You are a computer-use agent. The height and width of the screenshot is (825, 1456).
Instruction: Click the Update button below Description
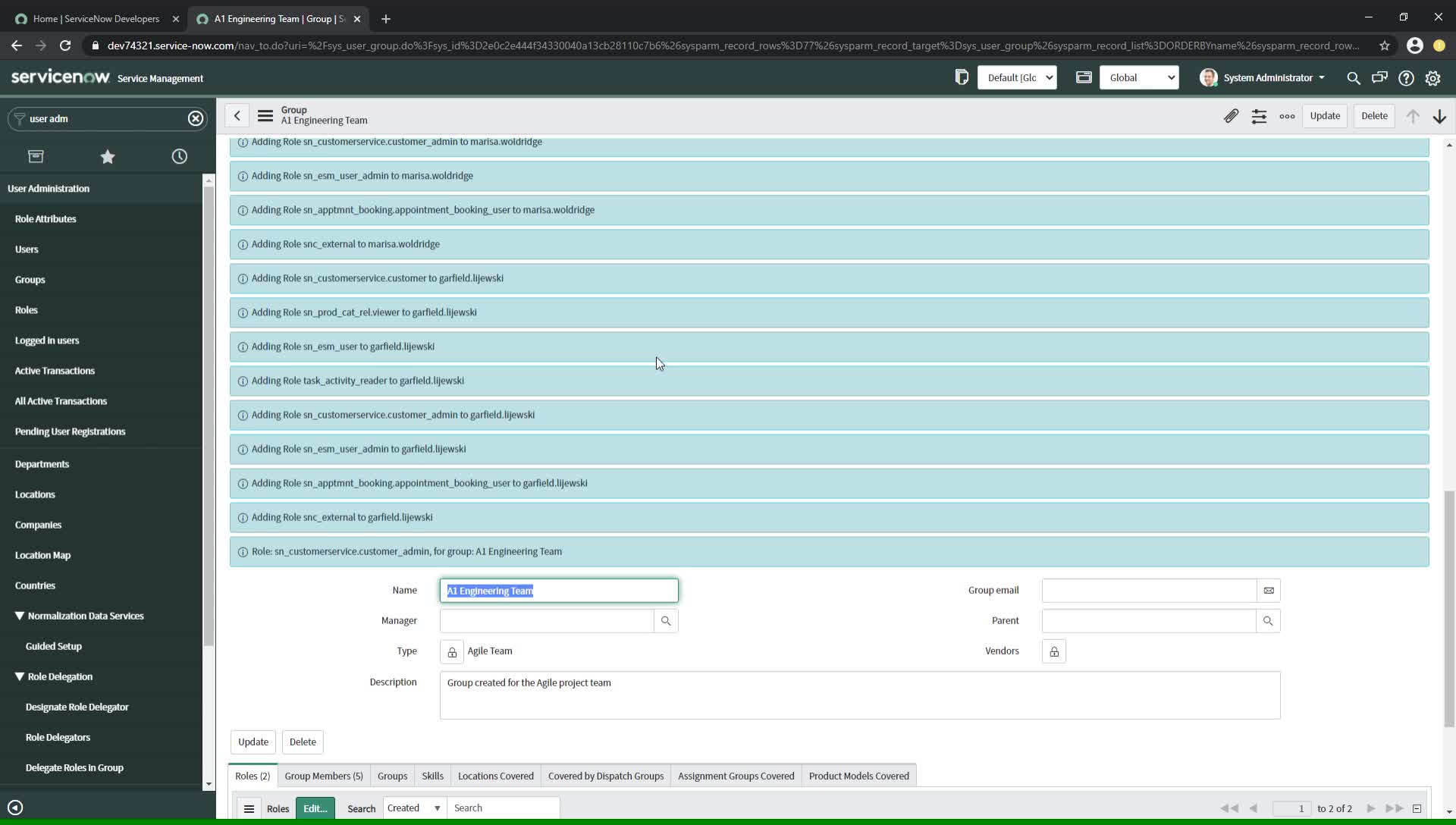tap(253, 742)
